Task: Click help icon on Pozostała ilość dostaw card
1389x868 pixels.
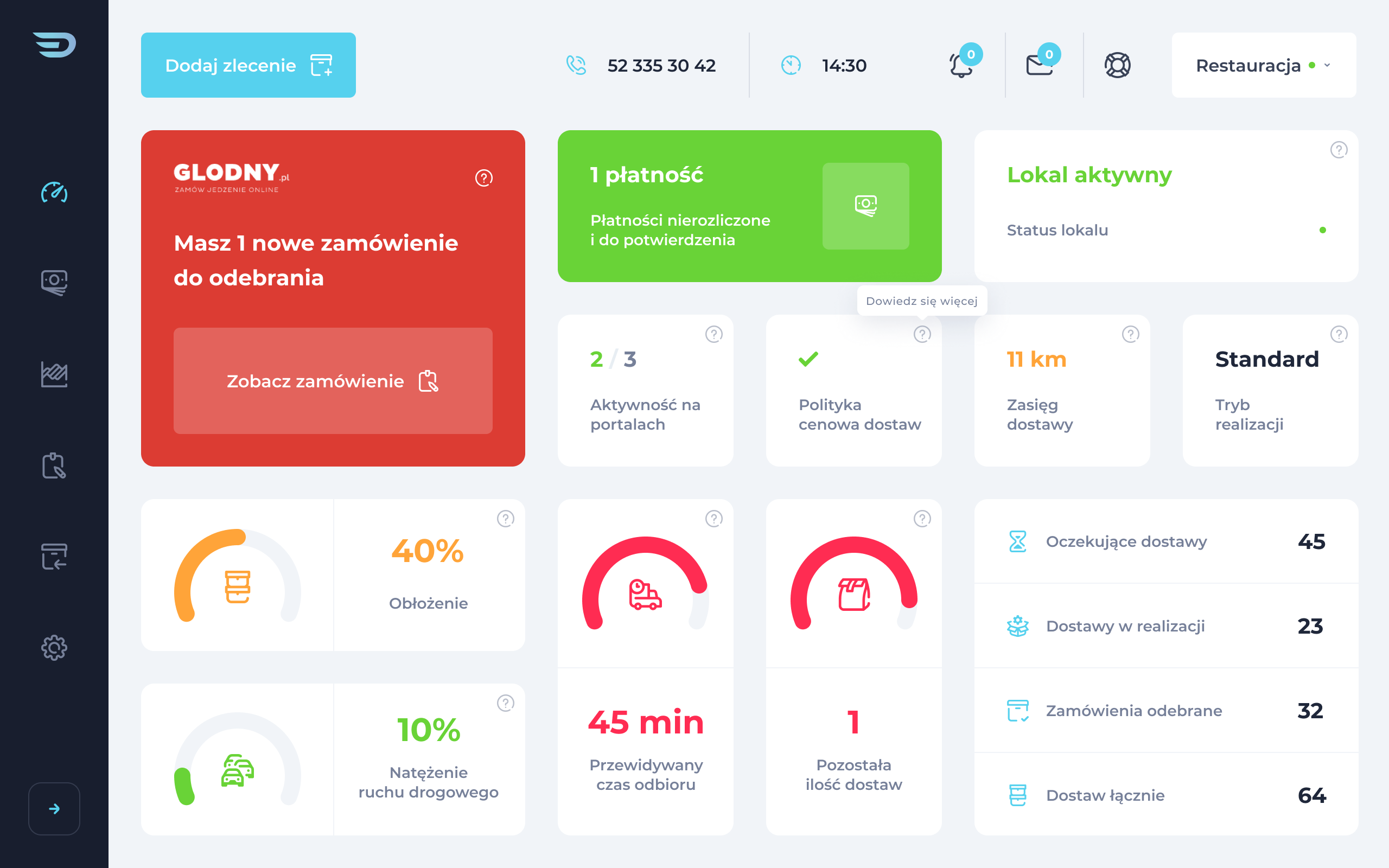Action: 922,519
